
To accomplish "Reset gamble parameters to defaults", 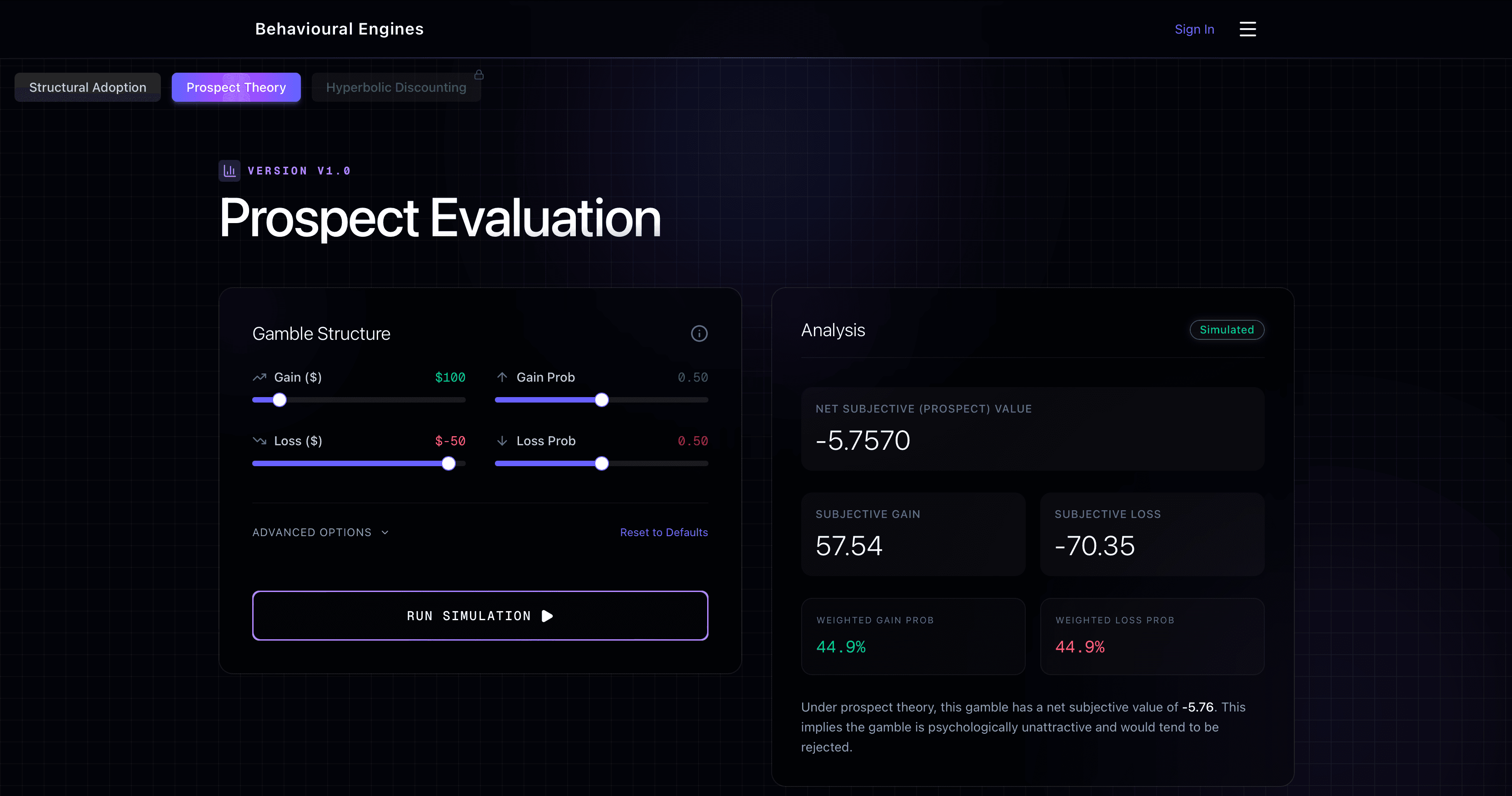I will 664,532.
